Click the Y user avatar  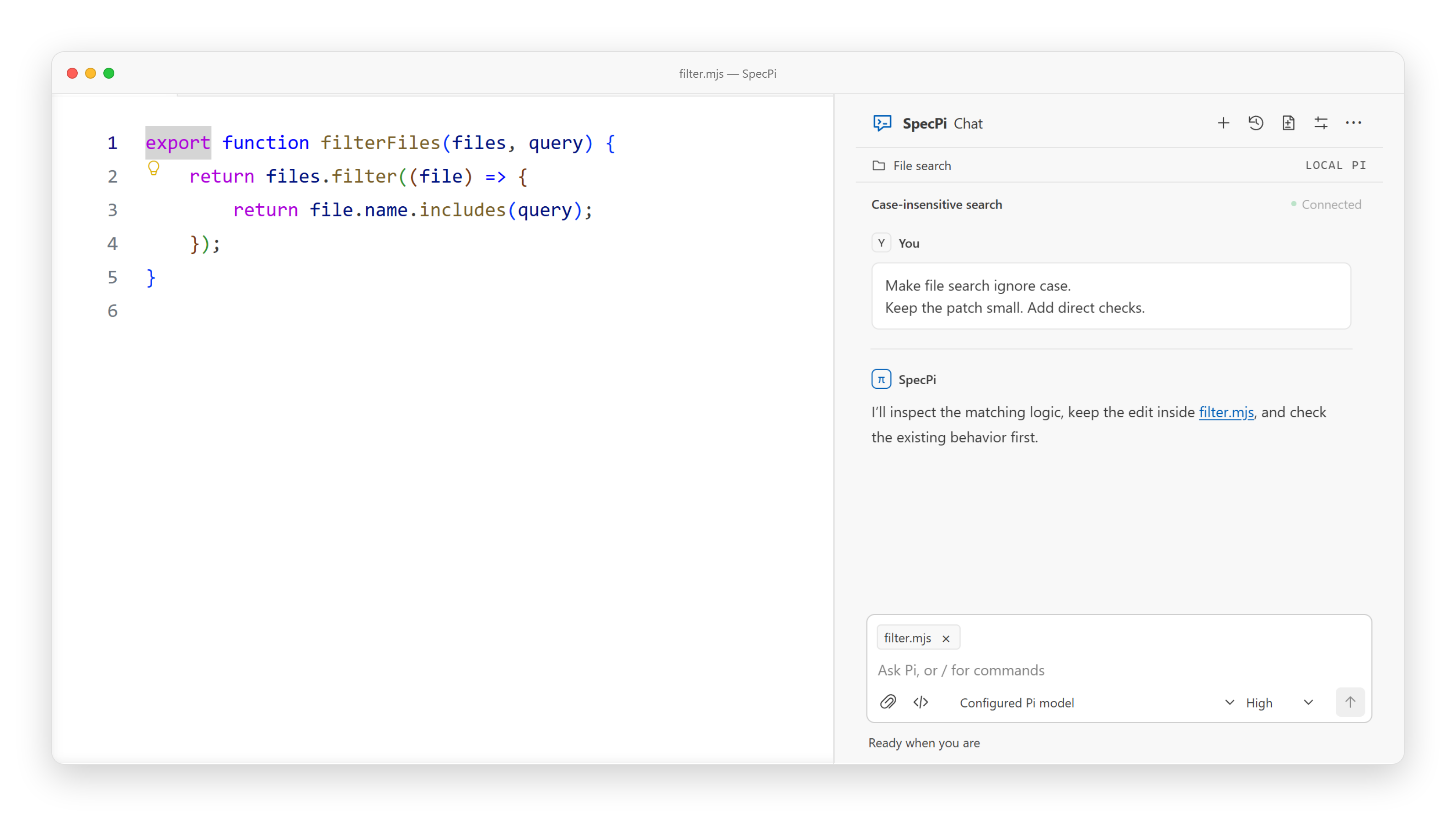pos(881,243)
